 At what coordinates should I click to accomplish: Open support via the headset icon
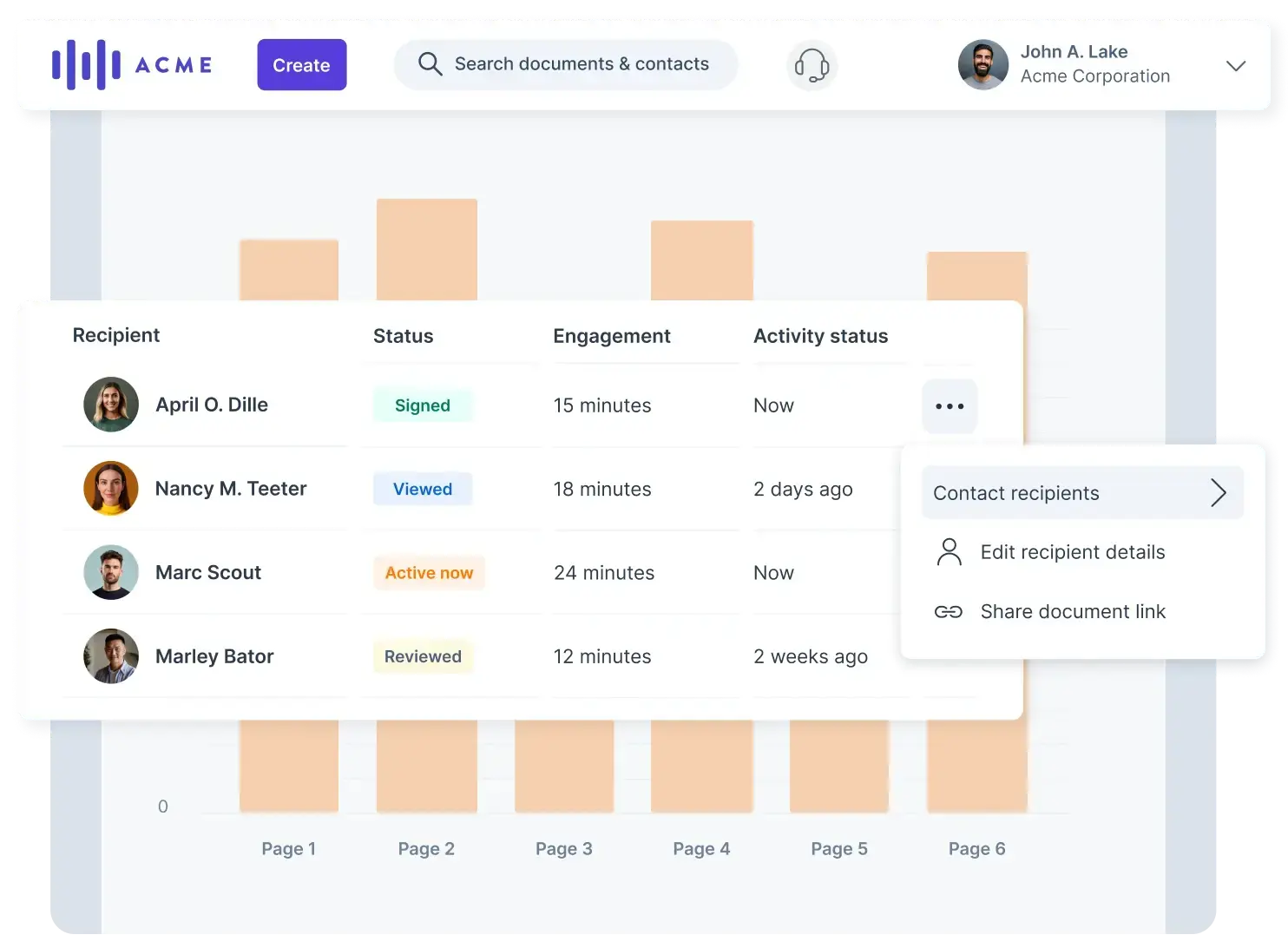tap(812, 65)
